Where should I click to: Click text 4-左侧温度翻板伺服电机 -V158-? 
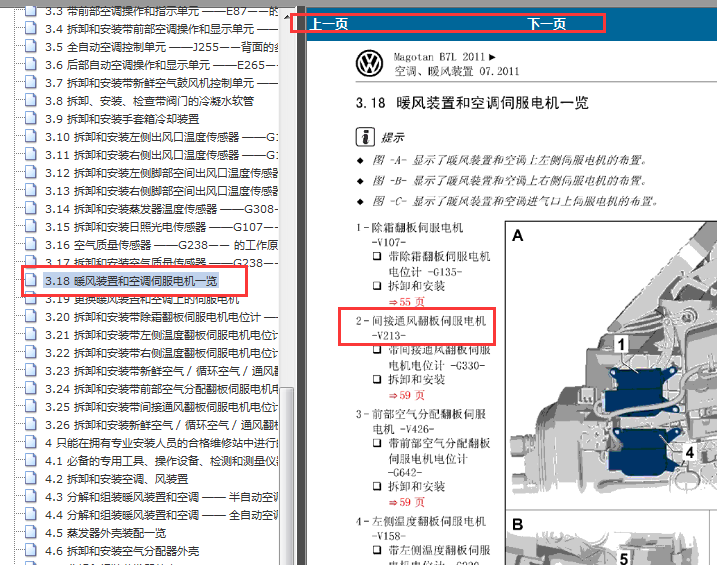[x=421, y=528]
